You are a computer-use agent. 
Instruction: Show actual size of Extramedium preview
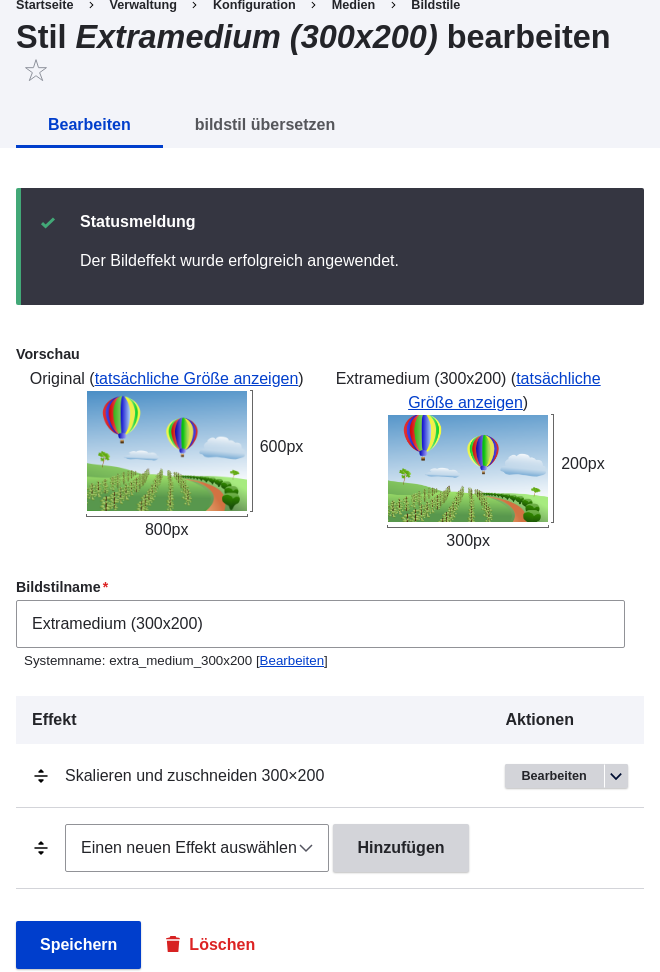(504, 390)
